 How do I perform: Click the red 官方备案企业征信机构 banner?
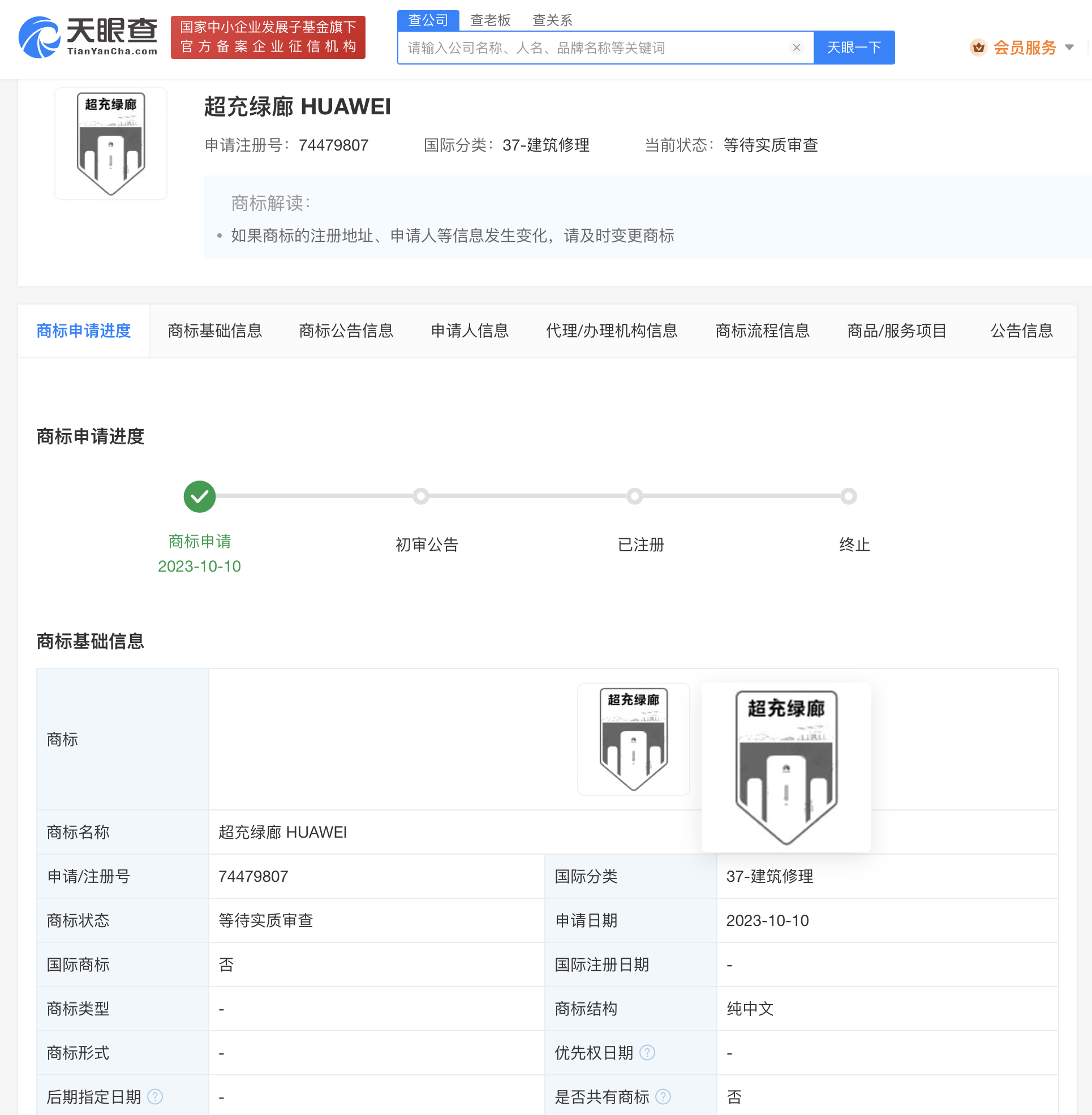(268, 37)
